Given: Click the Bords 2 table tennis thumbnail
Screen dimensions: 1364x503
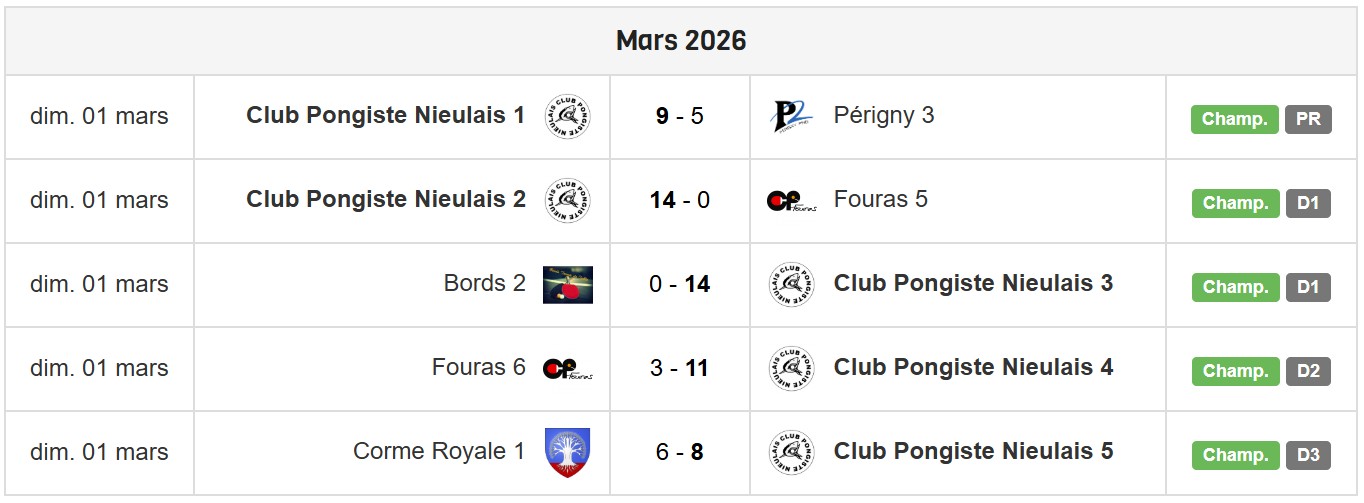Looking at the screenshot, I should coord(567,285).
